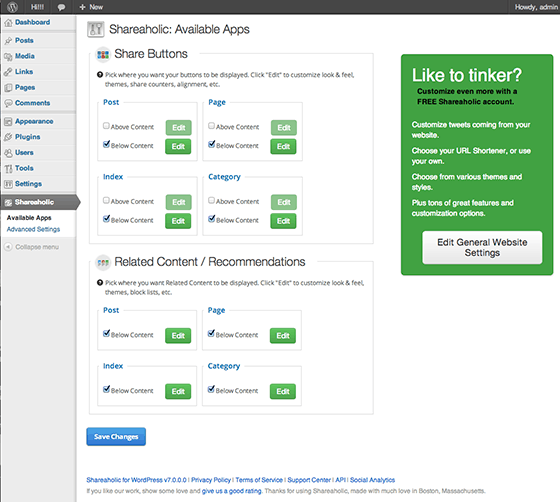Click the give us a good rating link
The height and width of the screenshot is (502, 560).
232,491
